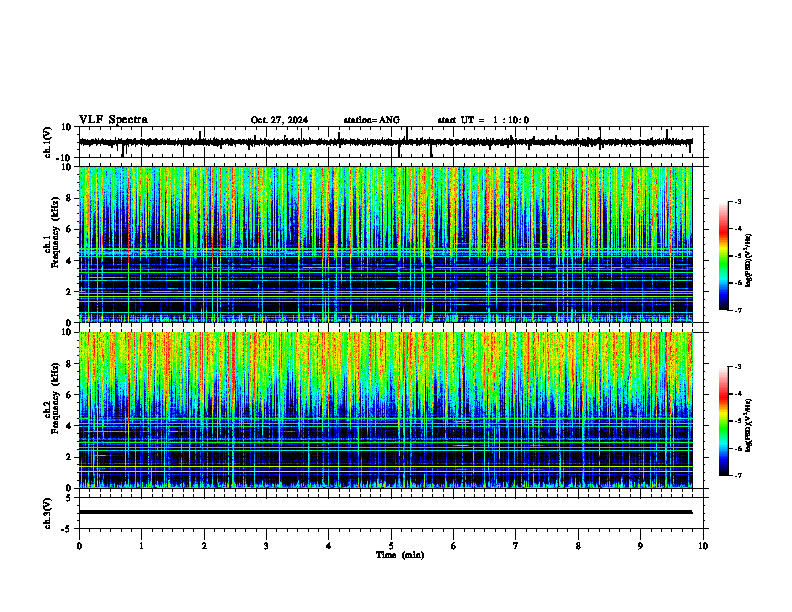This screenshot has height=612, width=792.
Task: Click the ch.1 spectrogram plot area
Action: pyautogui.click(x=386, y=244)
